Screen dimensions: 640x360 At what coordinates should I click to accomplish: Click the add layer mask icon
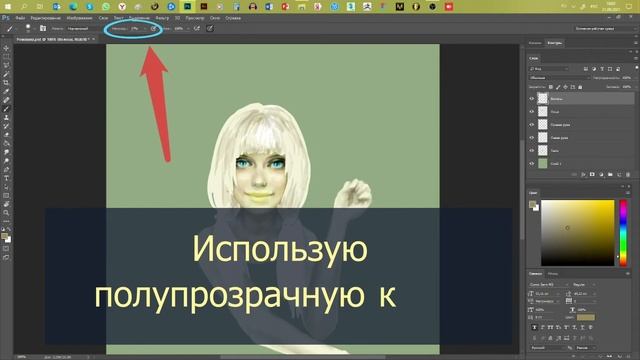[x=592, y=174]
